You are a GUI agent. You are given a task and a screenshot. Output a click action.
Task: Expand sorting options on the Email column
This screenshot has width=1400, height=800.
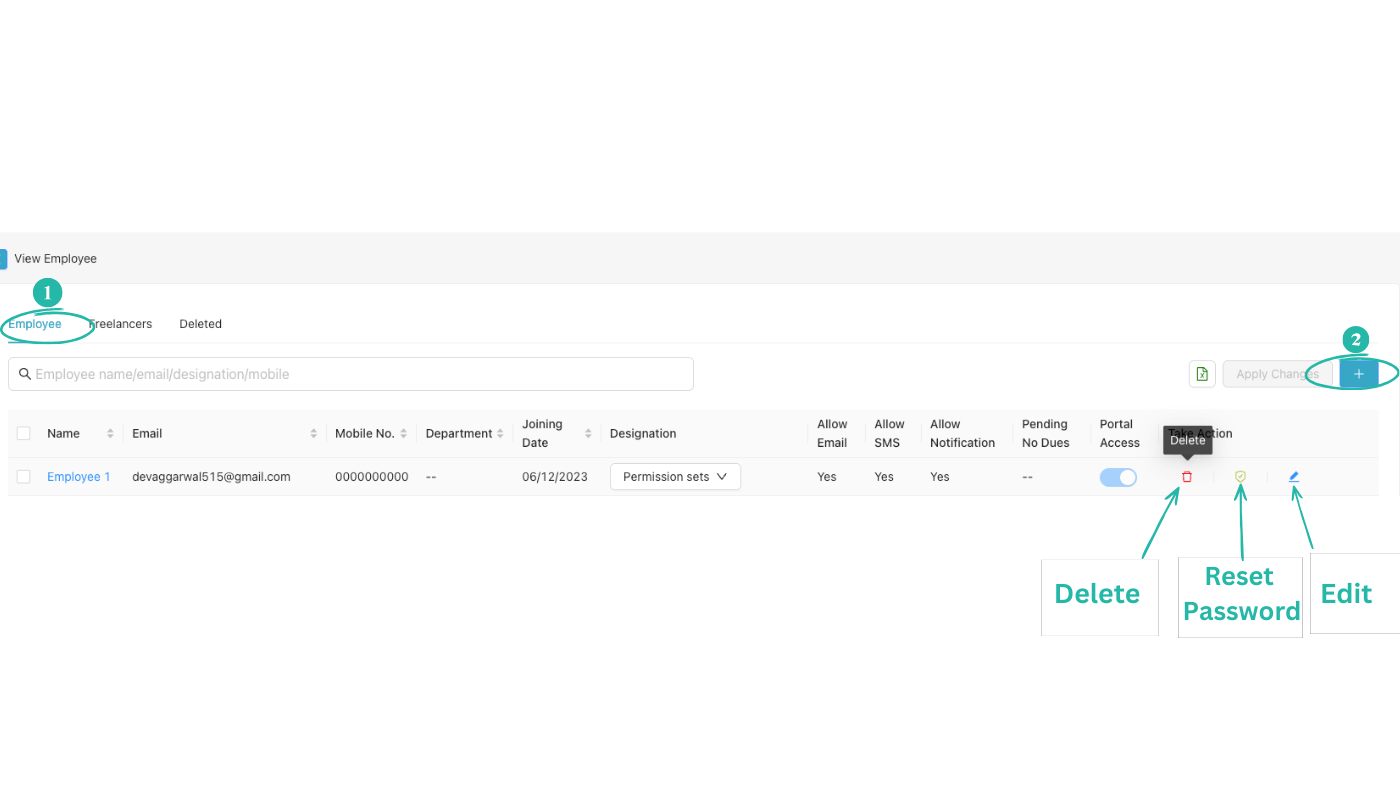pyautogui.click(x=314, y=433)
